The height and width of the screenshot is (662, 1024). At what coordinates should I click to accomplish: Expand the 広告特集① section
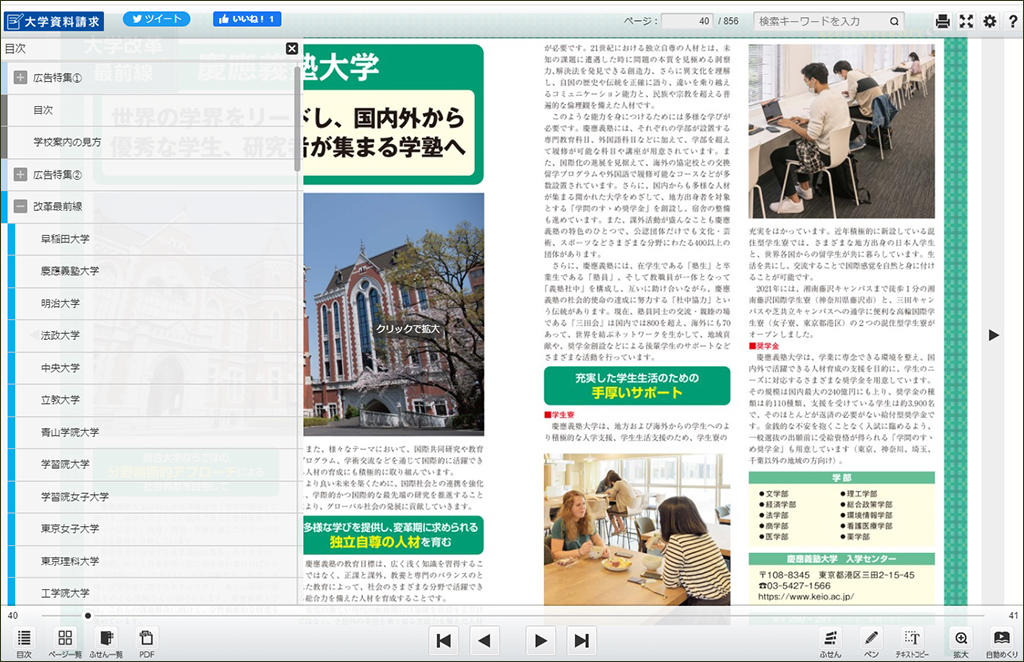pos(20,77)
